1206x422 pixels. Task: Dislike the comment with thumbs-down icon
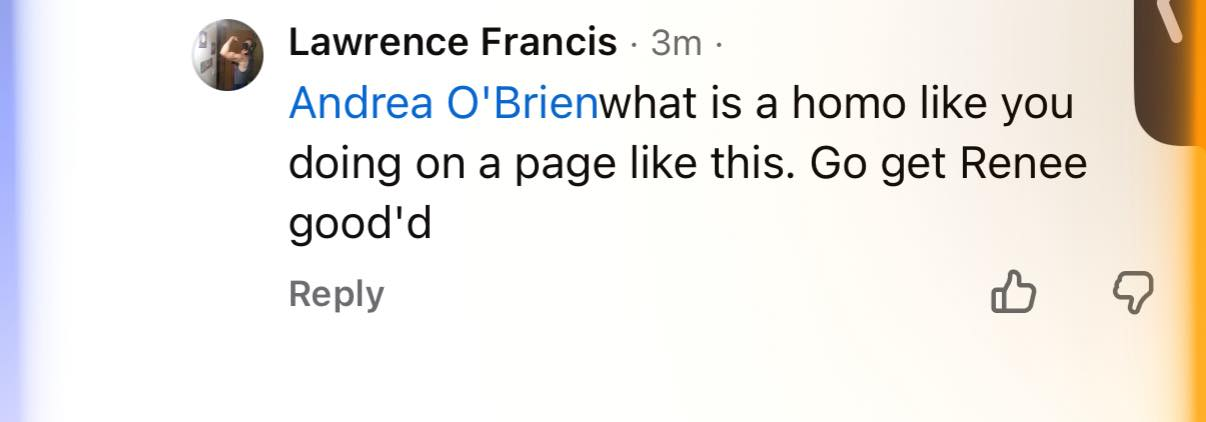point(1133,292)
